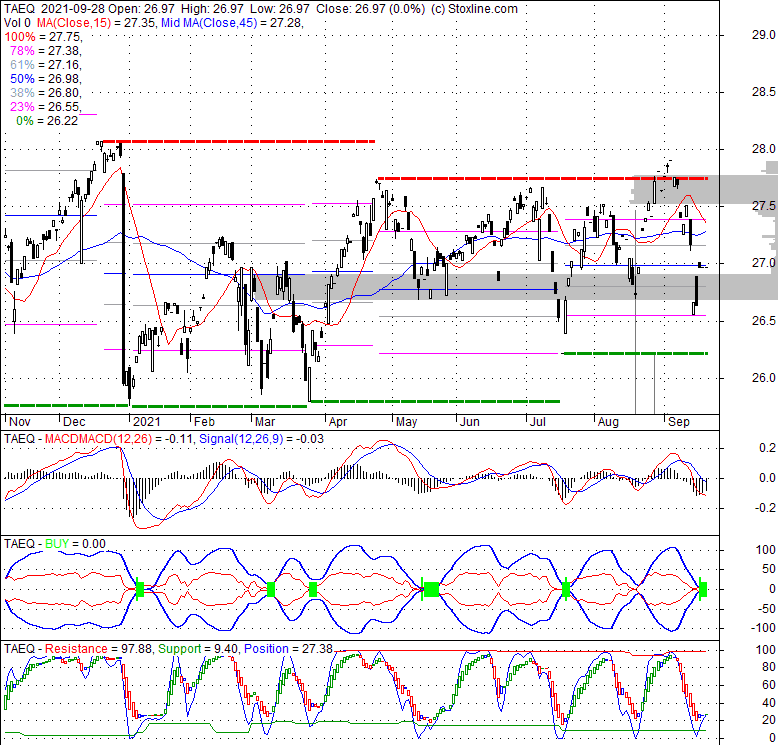The image size is (780, 745).
Task: Click the Support = 9.40 label
Action: [199, 649]
